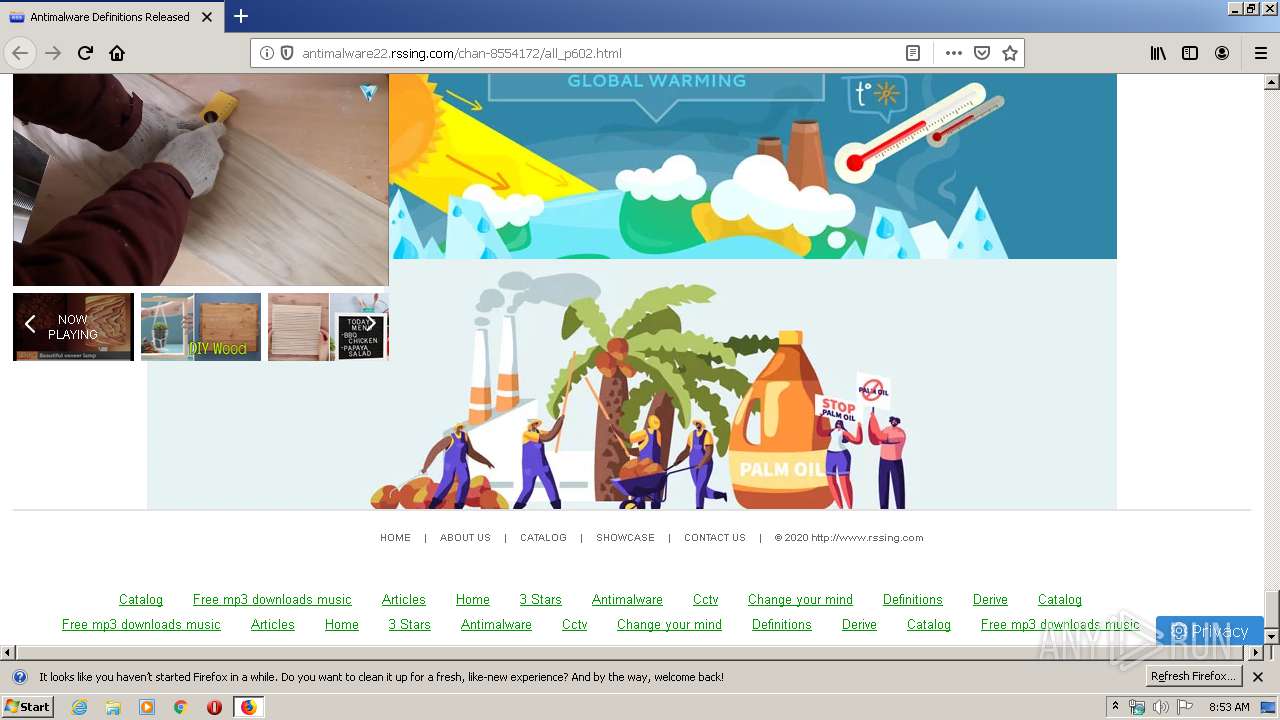The width and height of the screenshot is (1280, 720).
Task: Show previous video in playlist carousel
Action: 30,323
